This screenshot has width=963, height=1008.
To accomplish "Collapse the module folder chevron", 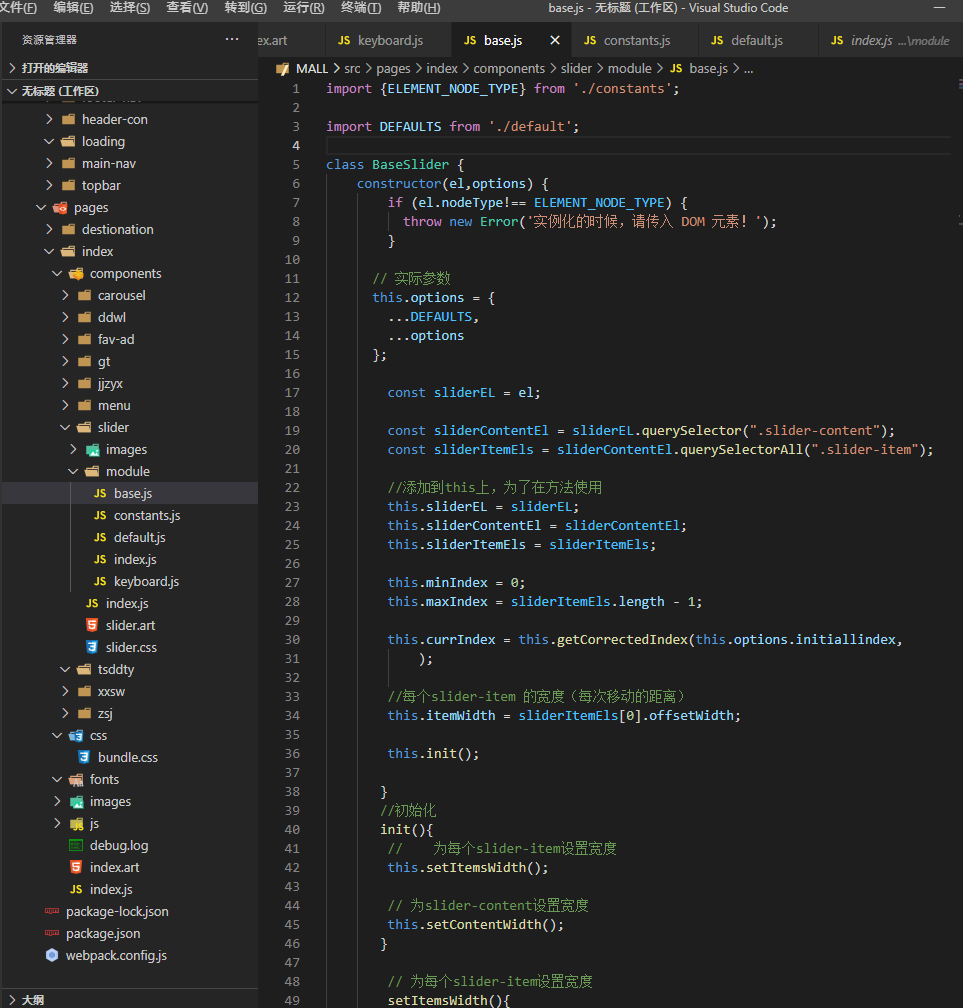I will click(73, 471).
